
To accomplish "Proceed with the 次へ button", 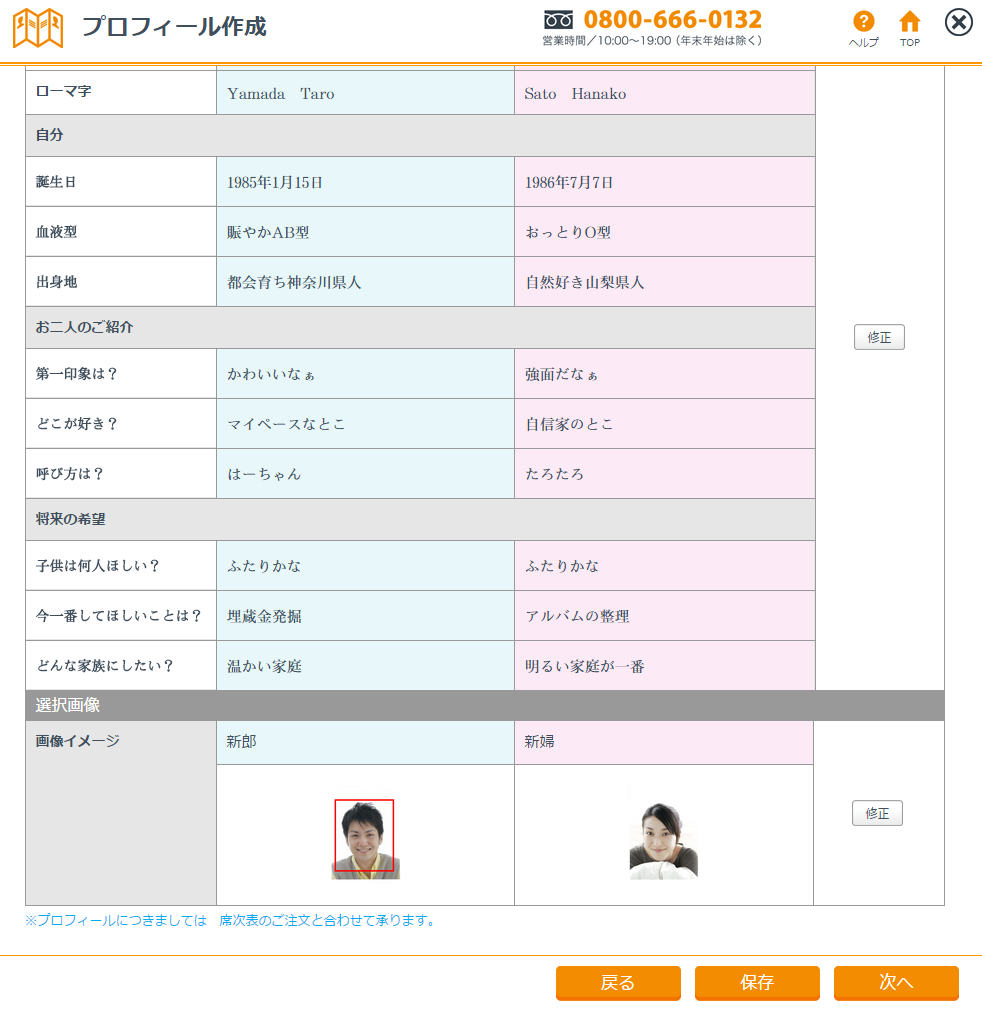I will point(896,983).
